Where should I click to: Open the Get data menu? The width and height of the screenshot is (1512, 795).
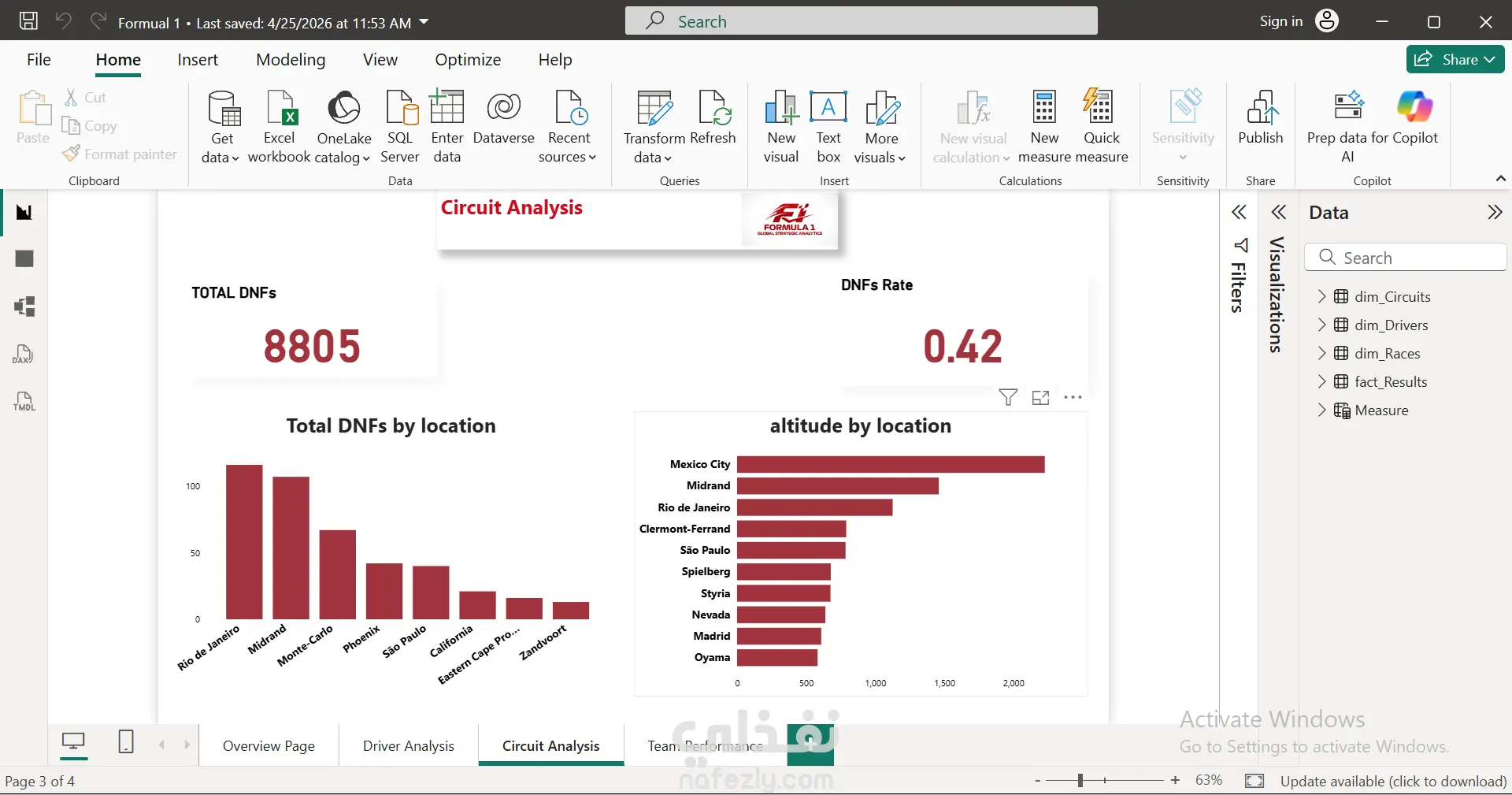(x=221, y=126)
